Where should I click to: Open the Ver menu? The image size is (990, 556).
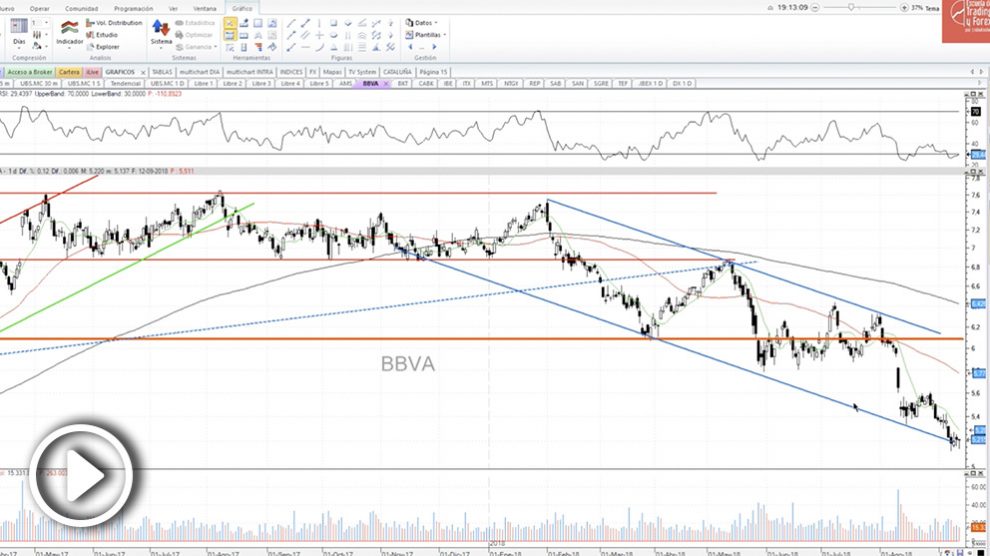pos(173,8)
